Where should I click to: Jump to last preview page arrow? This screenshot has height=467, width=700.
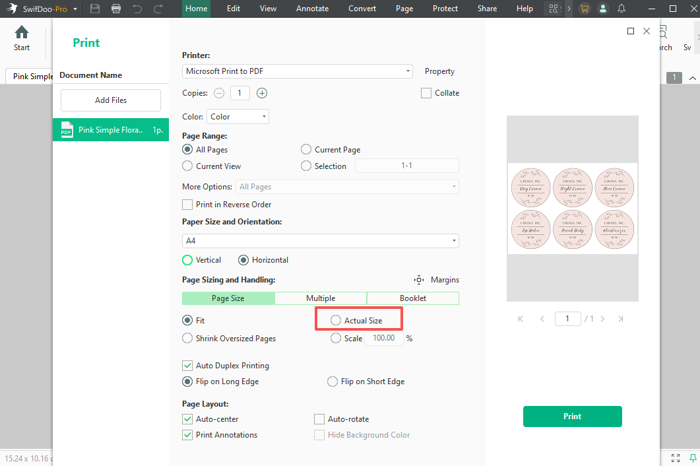point(620,319)
